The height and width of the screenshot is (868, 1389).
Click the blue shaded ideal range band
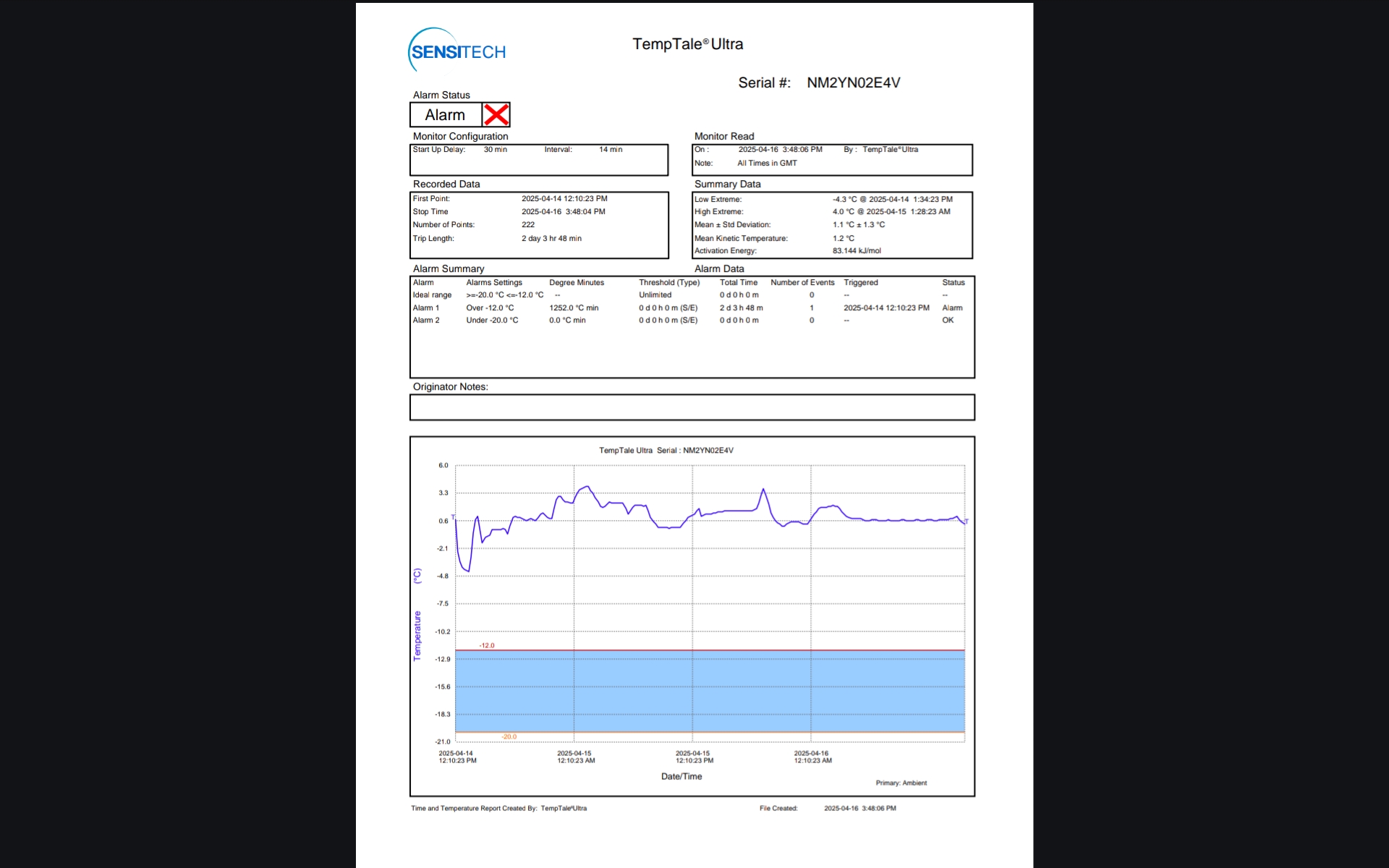click(x=710, y=692)
